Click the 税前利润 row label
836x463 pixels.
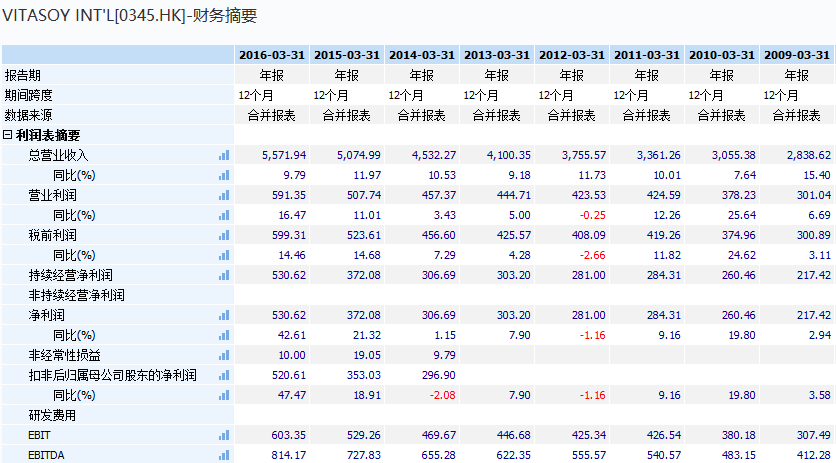[53, 235]
